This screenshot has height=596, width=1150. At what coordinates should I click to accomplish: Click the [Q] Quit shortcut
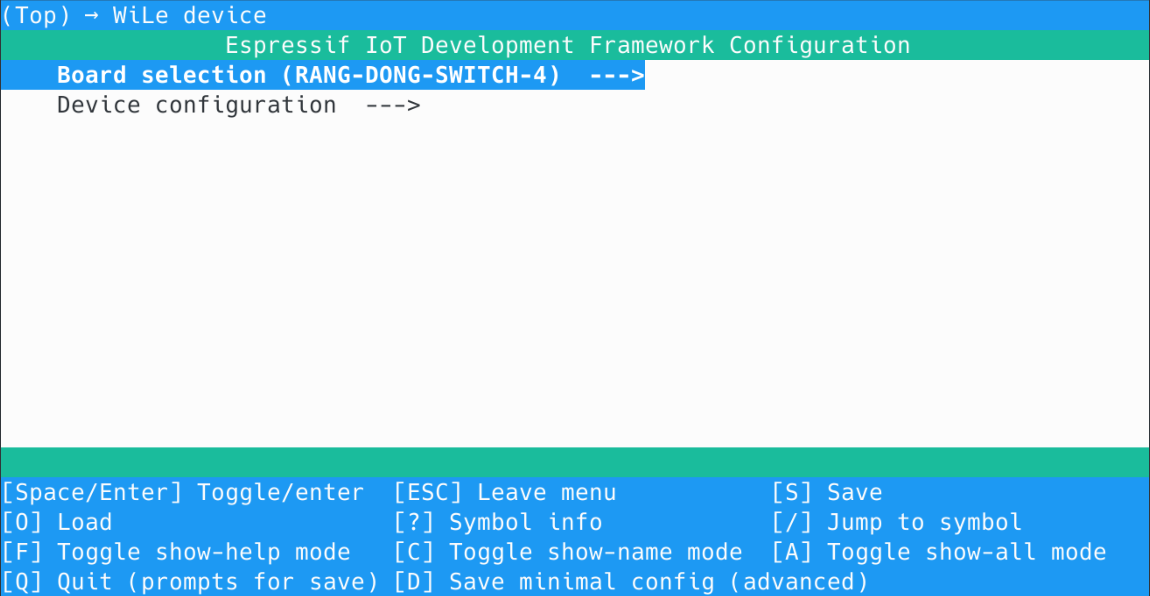coord(190,582)
